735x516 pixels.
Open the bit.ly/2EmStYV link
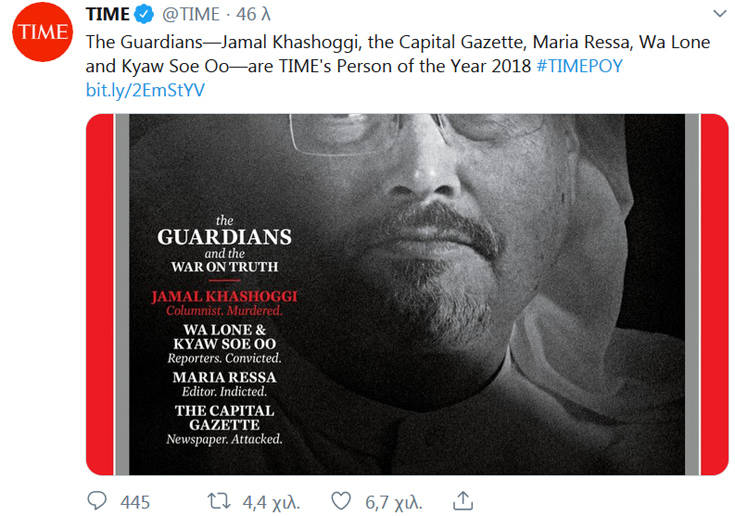(x=144, y=90)
